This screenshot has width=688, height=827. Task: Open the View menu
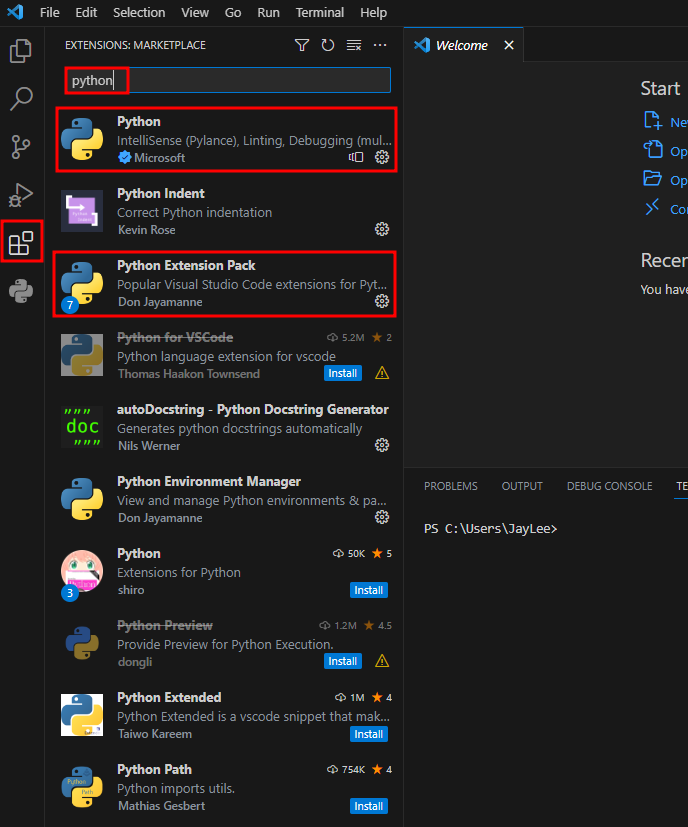pos(195,13)
